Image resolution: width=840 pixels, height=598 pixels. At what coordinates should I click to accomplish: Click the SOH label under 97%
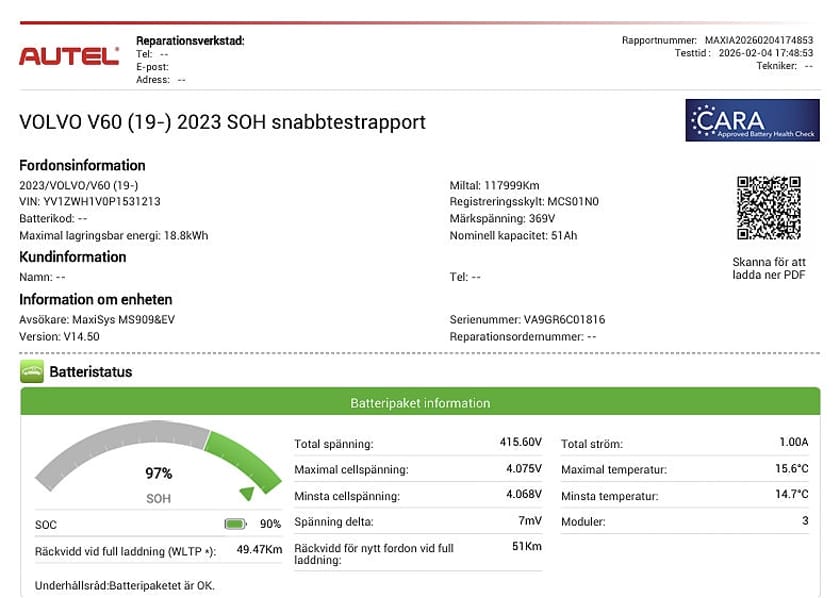pos(159,499)
